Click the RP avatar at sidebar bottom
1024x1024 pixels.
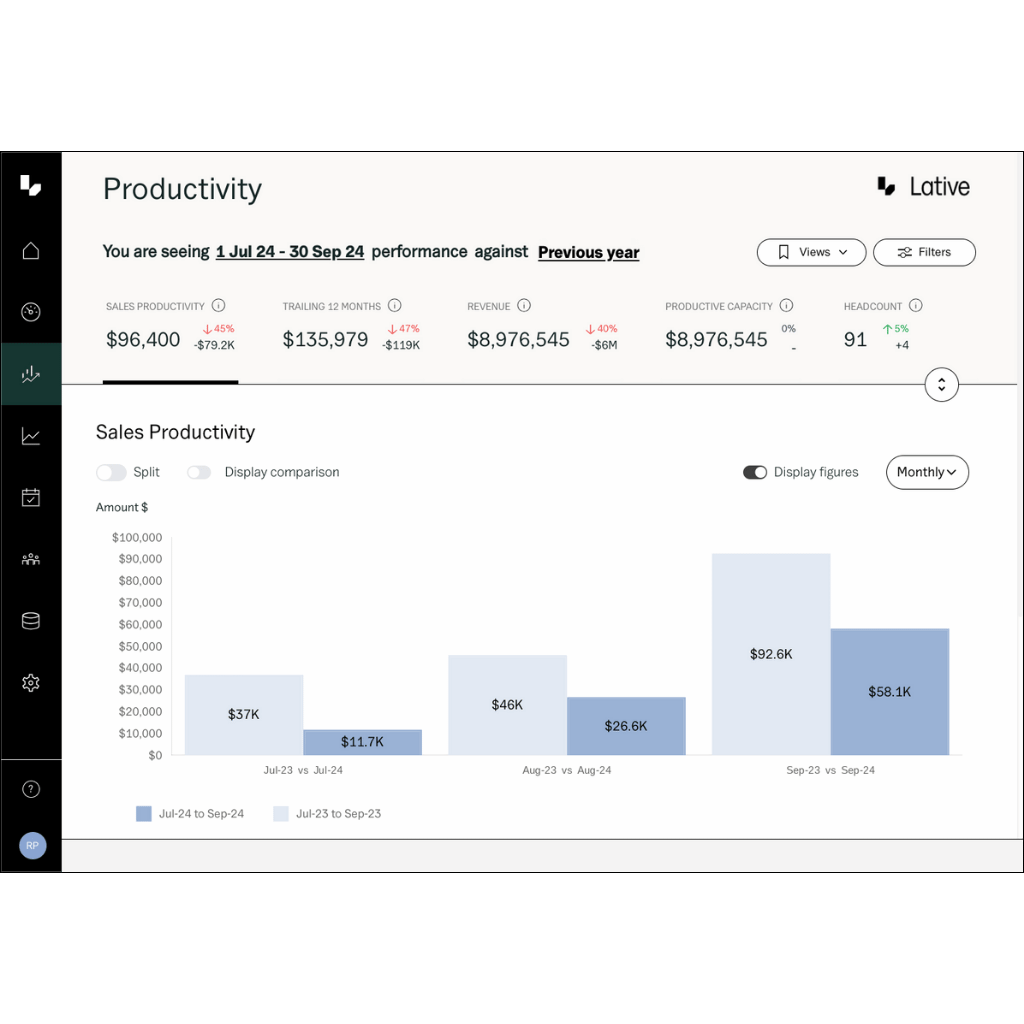[x=32, y=845]
